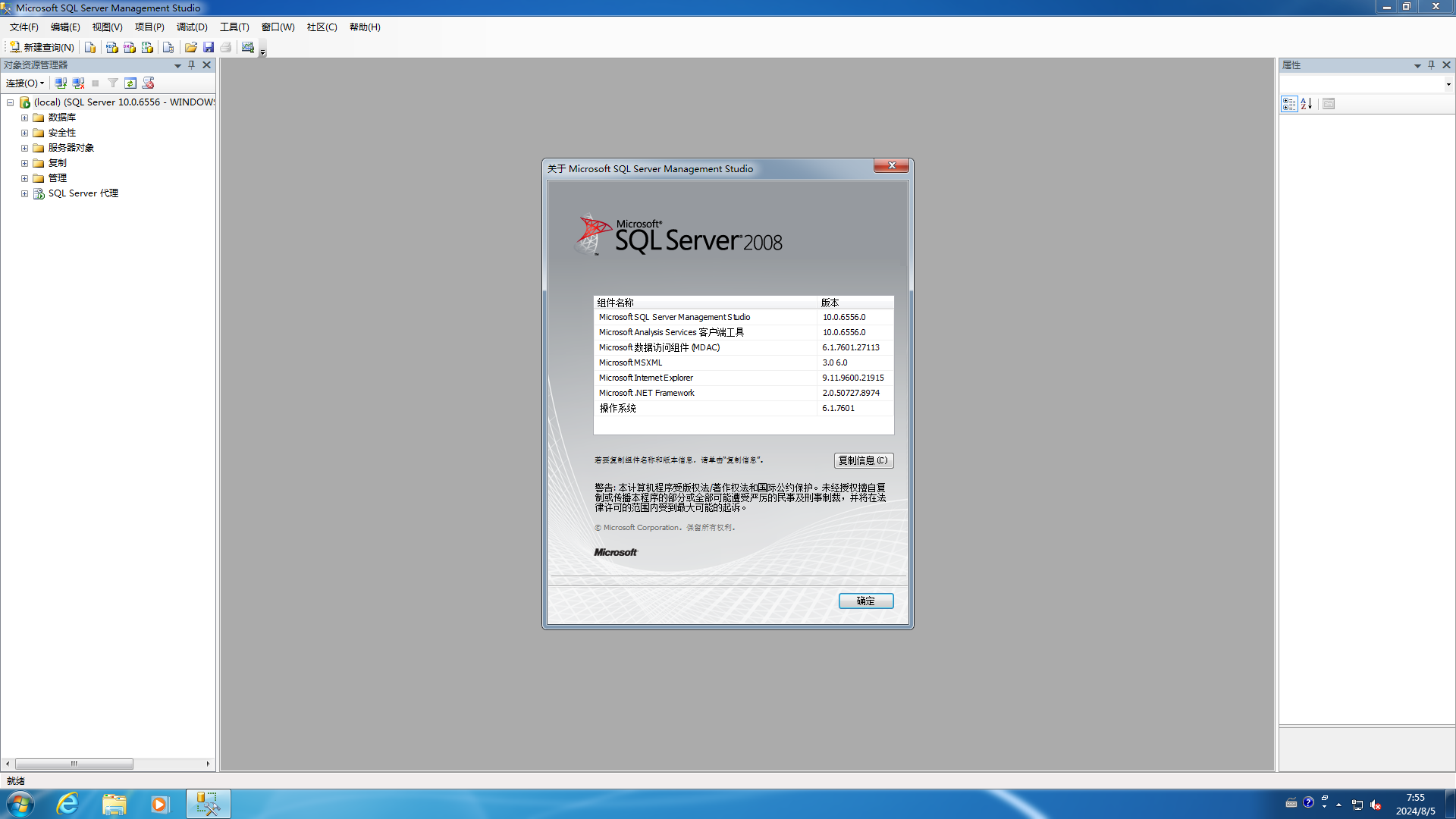
Task: Click the Categorized view icon in Properties panel
Action: point(1289,104)
